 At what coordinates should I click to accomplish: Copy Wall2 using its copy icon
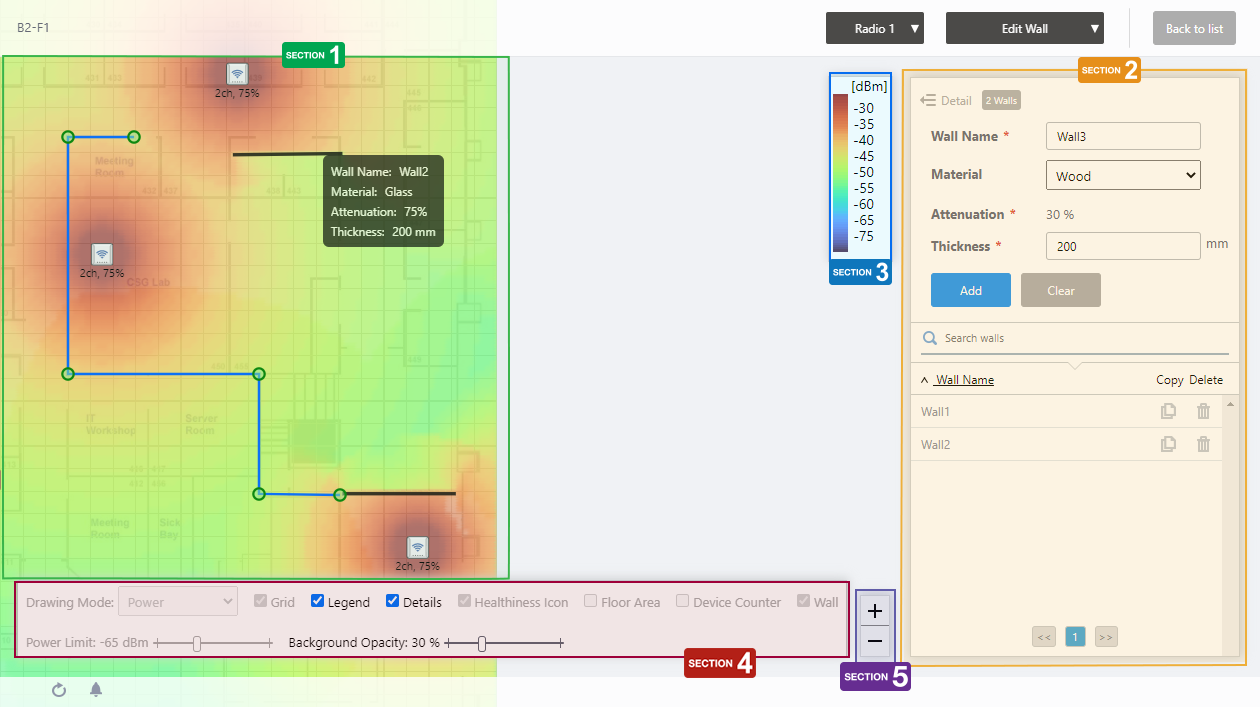click(1168, 444)
